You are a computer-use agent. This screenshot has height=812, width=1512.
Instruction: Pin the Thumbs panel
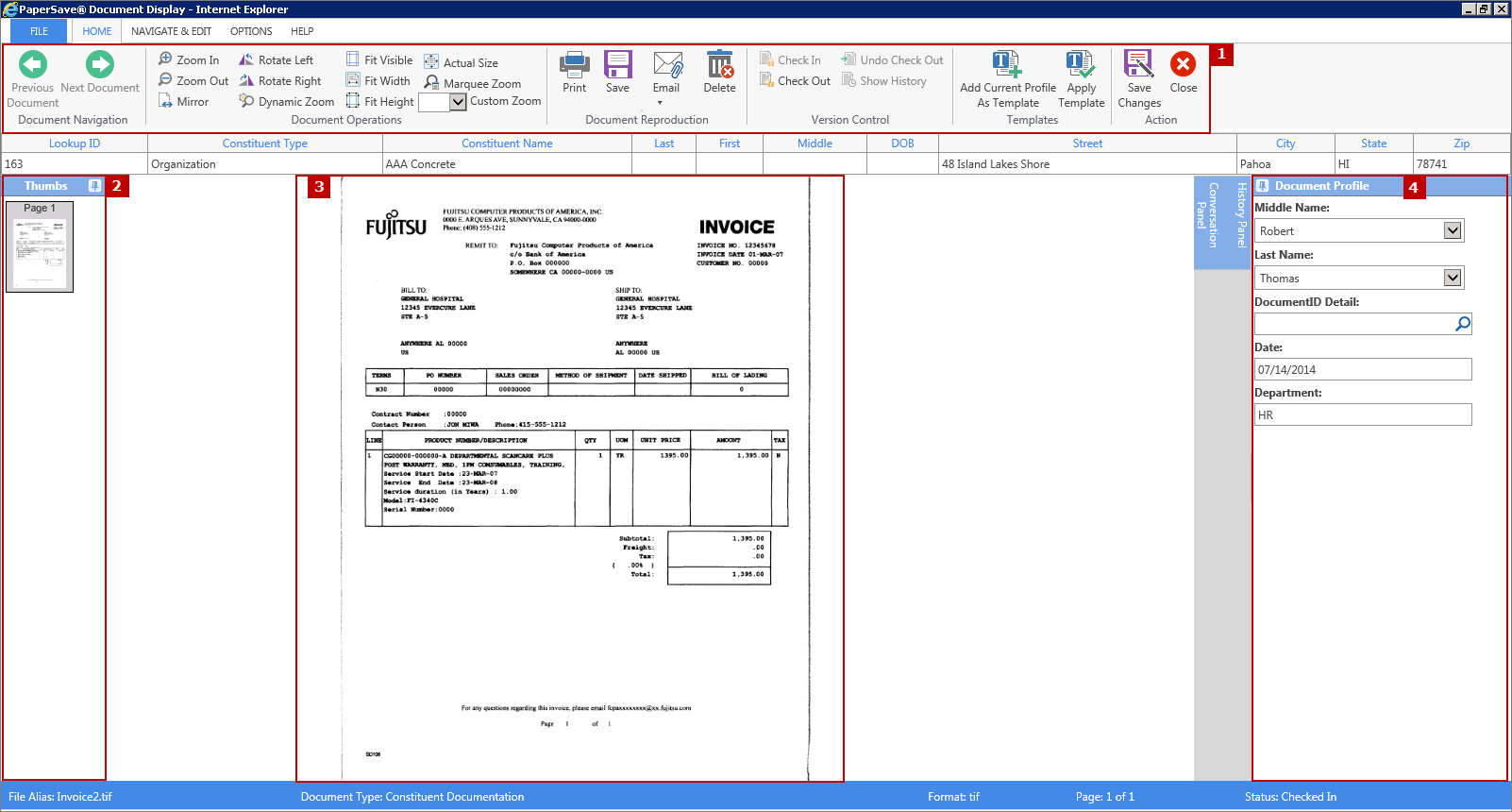tap(94, 186)
